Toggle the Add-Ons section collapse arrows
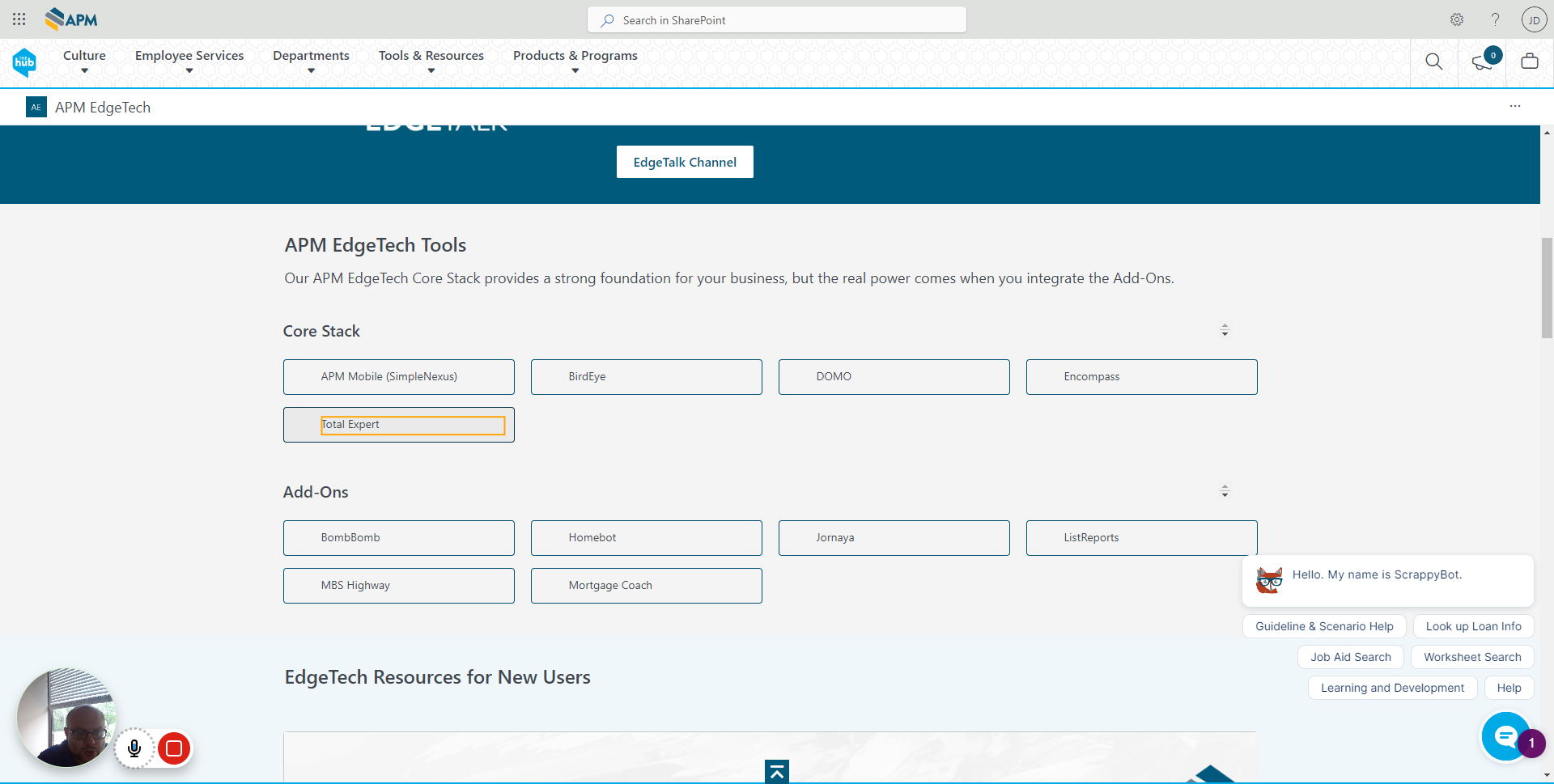The width and height of the screenshot is (1554, 784). pos(1225,491)
